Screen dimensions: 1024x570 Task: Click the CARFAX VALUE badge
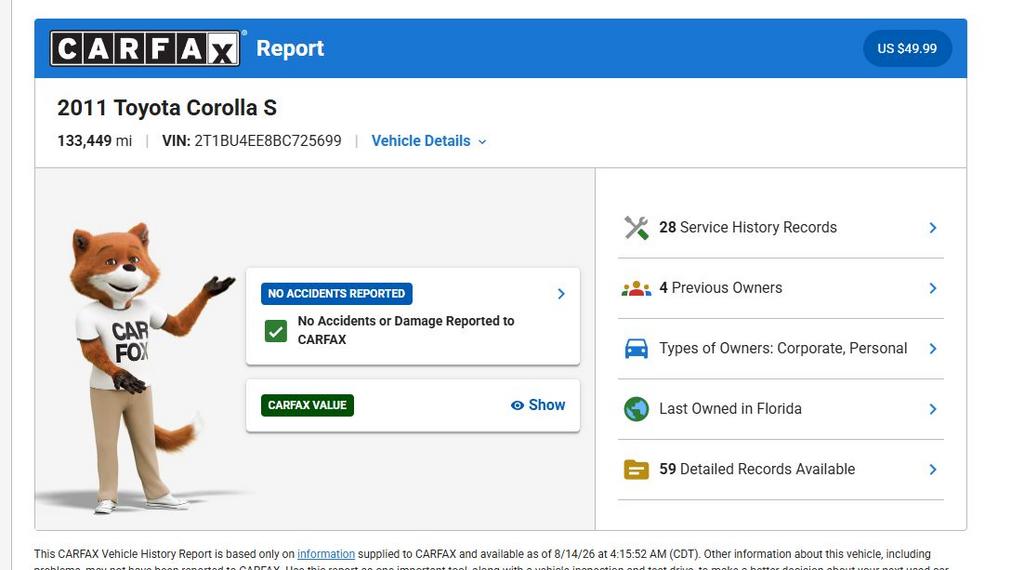[307, 405]
